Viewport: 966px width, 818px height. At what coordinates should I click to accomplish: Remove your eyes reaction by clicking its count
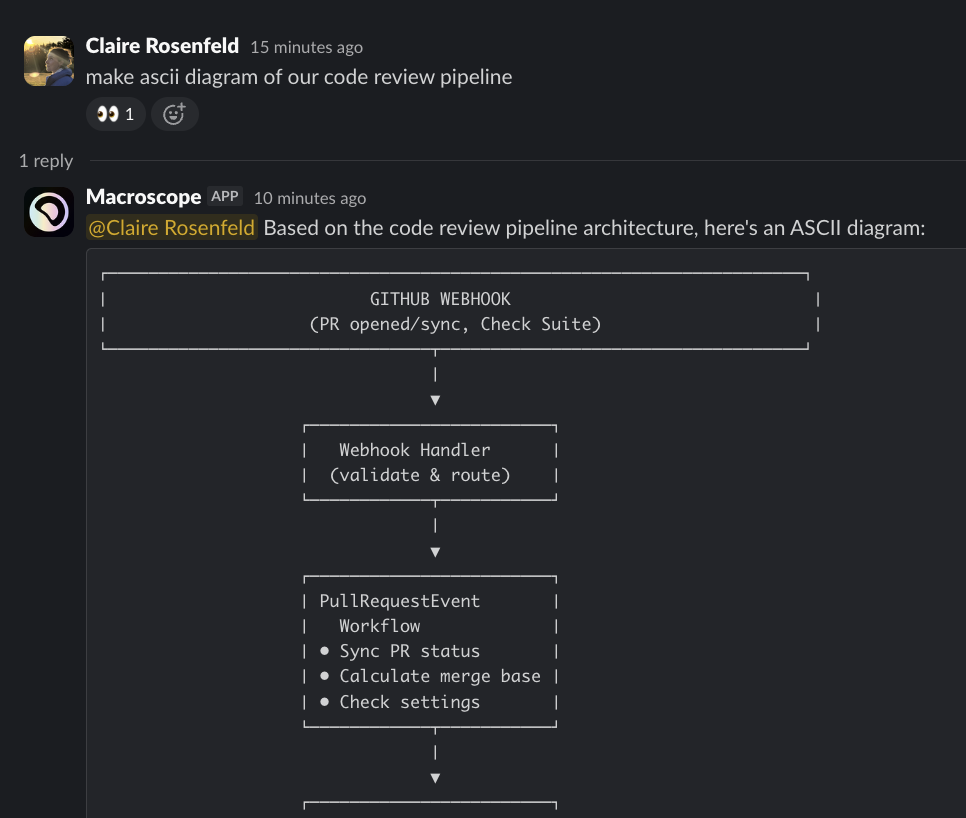click(x=128, y=114)
